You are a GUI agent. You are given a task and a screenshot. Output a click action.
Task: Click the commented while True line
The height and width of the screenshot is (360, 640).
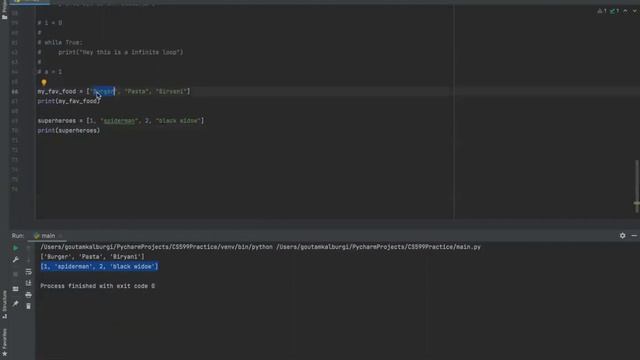60,42
